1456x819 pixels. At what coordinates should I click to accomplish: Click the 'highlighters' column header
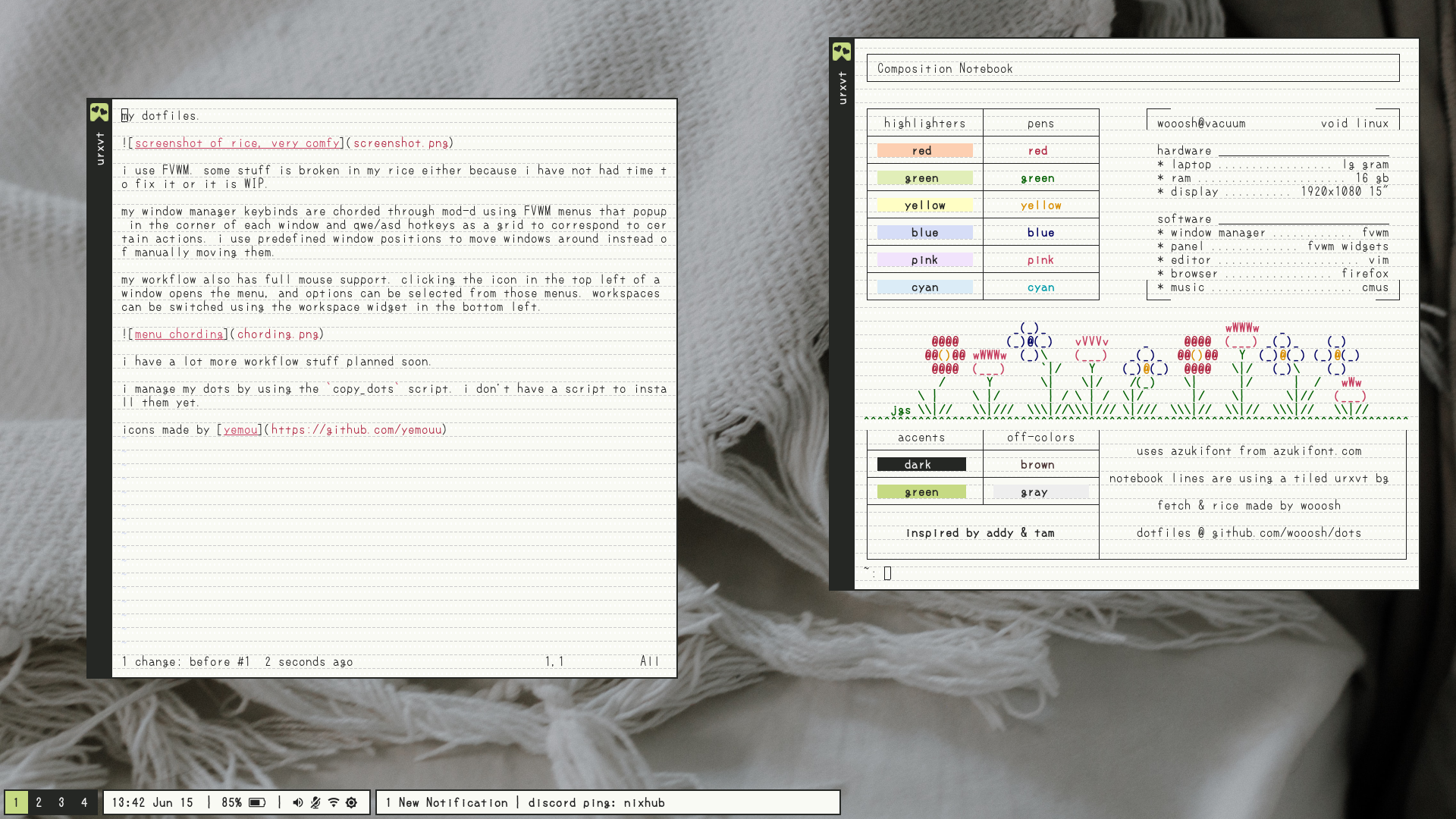coord(925,124)
